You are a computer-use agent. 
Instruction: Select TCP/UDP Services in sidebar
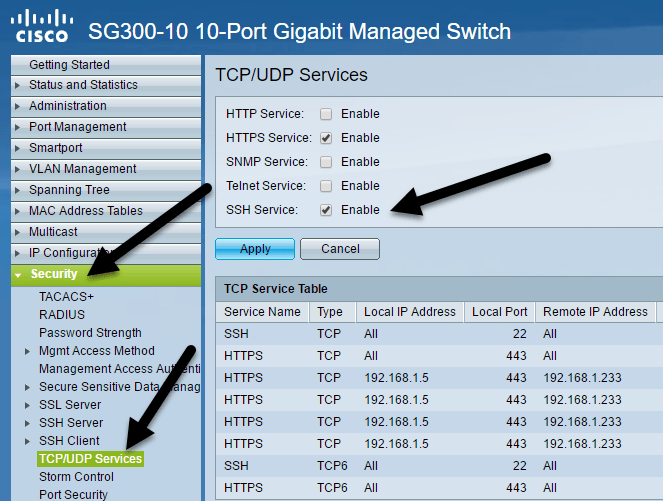(x=90, y=459)
